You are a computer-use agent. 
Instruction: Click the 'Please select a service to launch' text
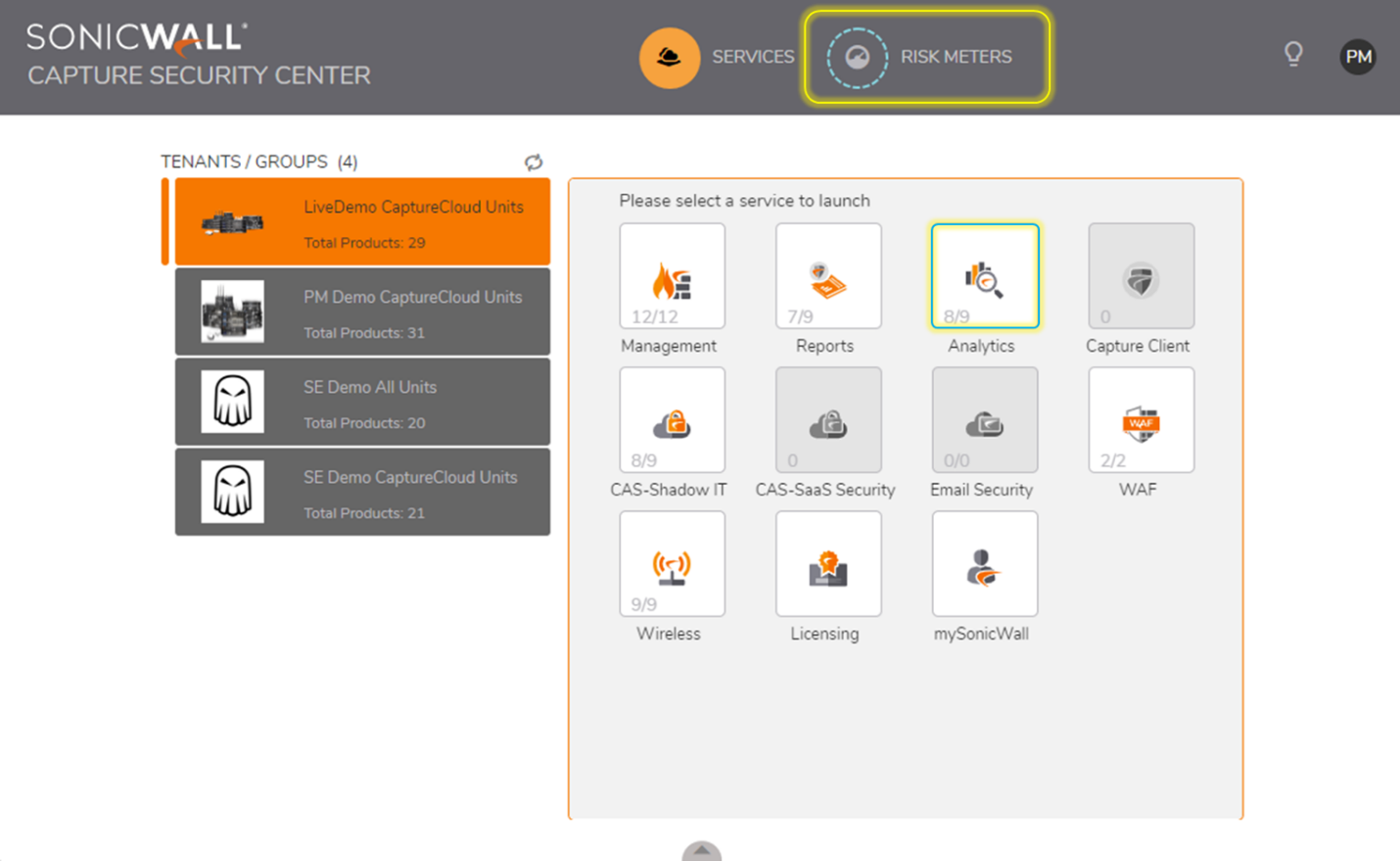pos(744,201)
